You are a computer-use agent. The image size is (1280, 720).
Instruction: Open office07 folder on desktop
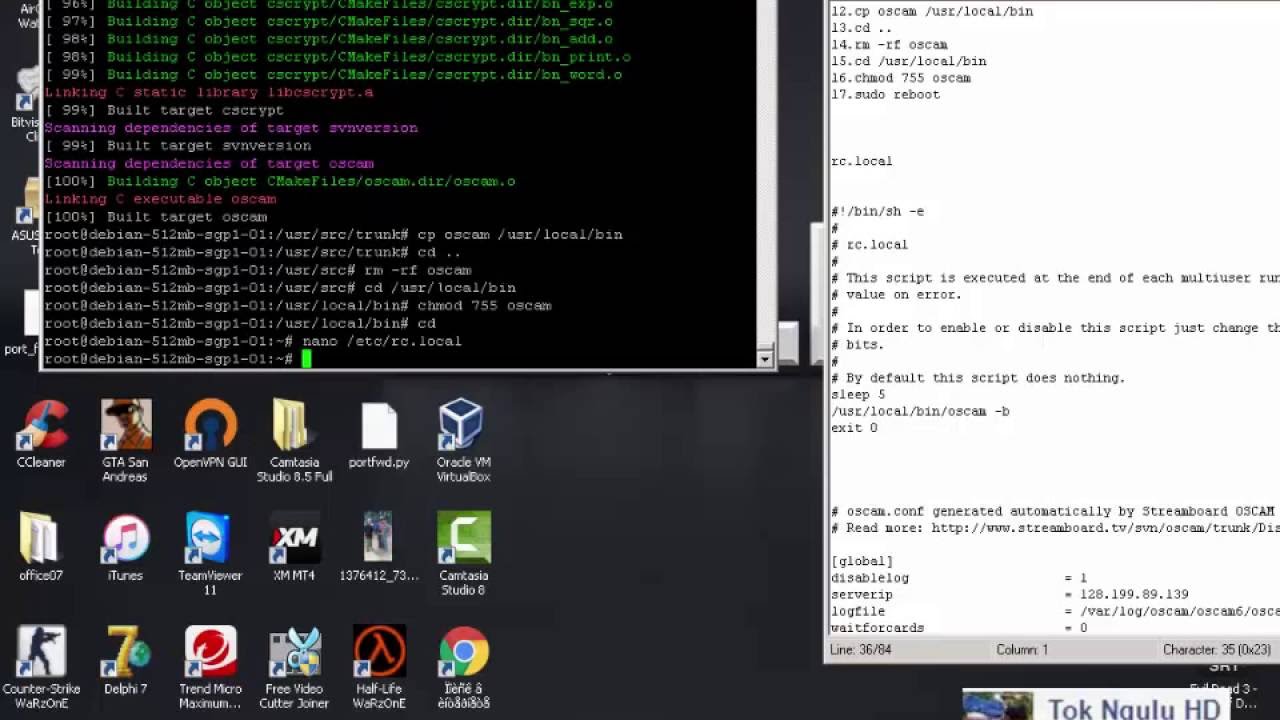click(x=41, y=547)
